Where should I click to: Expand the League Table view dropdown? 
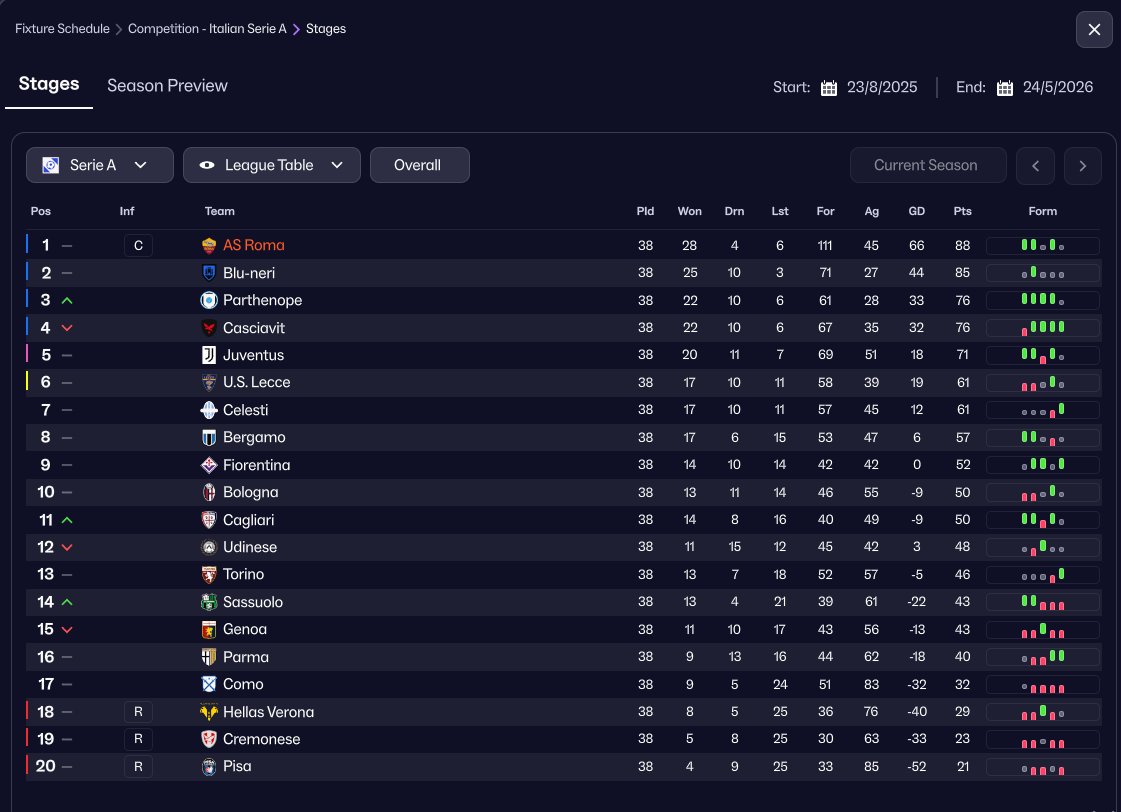click(272, 165)
